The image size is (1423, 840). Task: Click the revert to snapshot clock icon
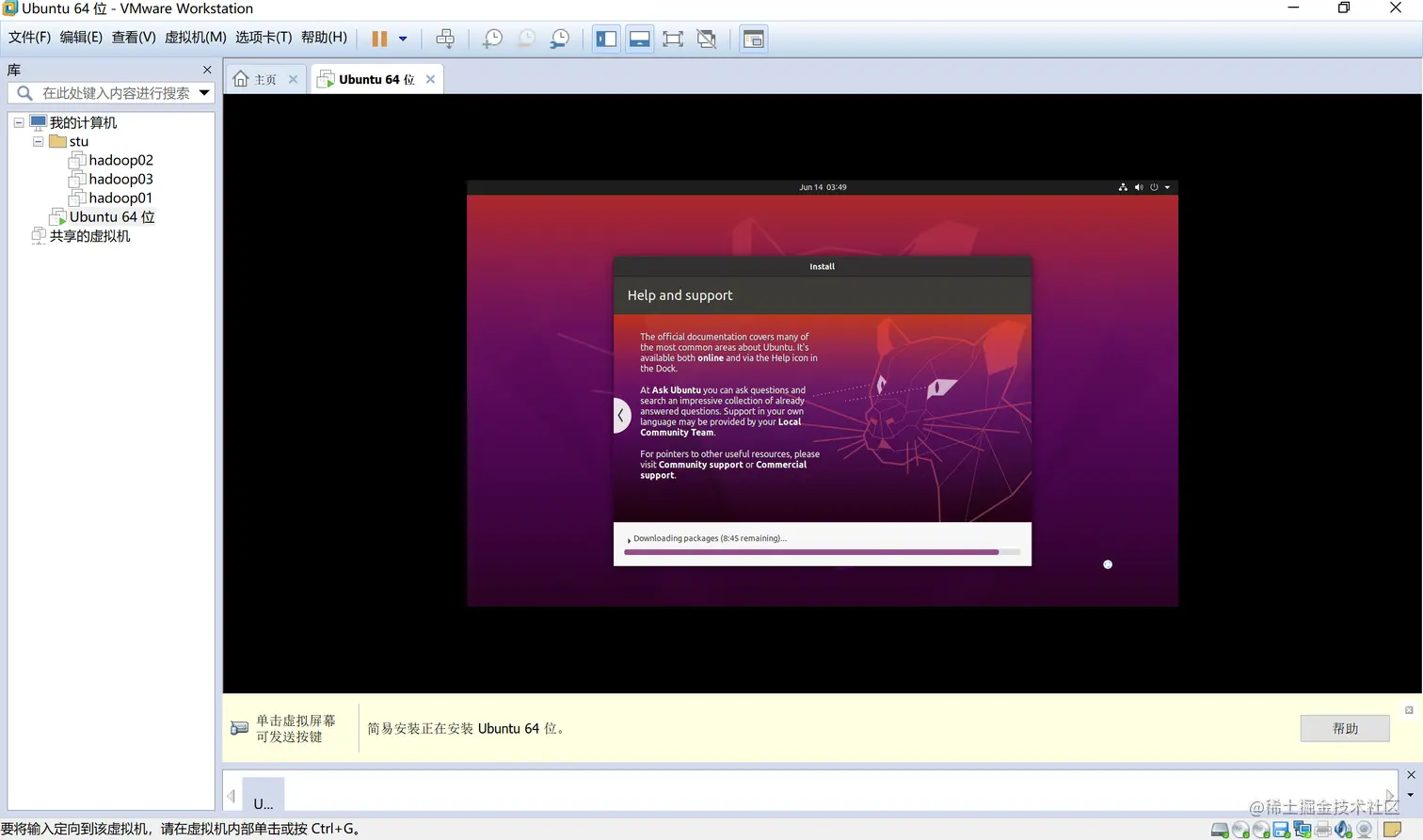coord(526,39)
